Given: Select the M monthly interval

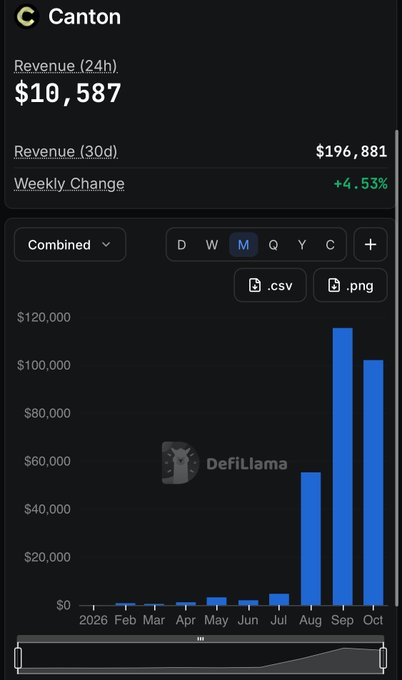Looking at the screenshot, I should pyautogui.click(x=243, y=245).
